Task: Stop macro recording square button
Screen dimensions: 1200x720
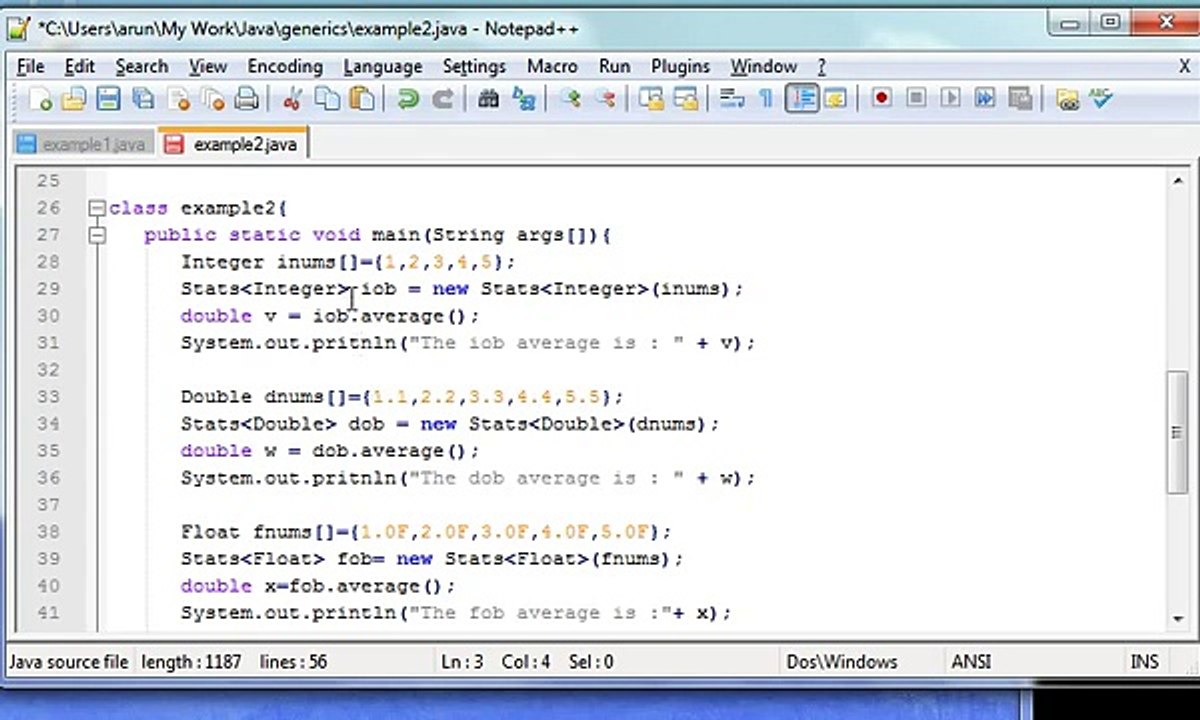Action: 916,99
